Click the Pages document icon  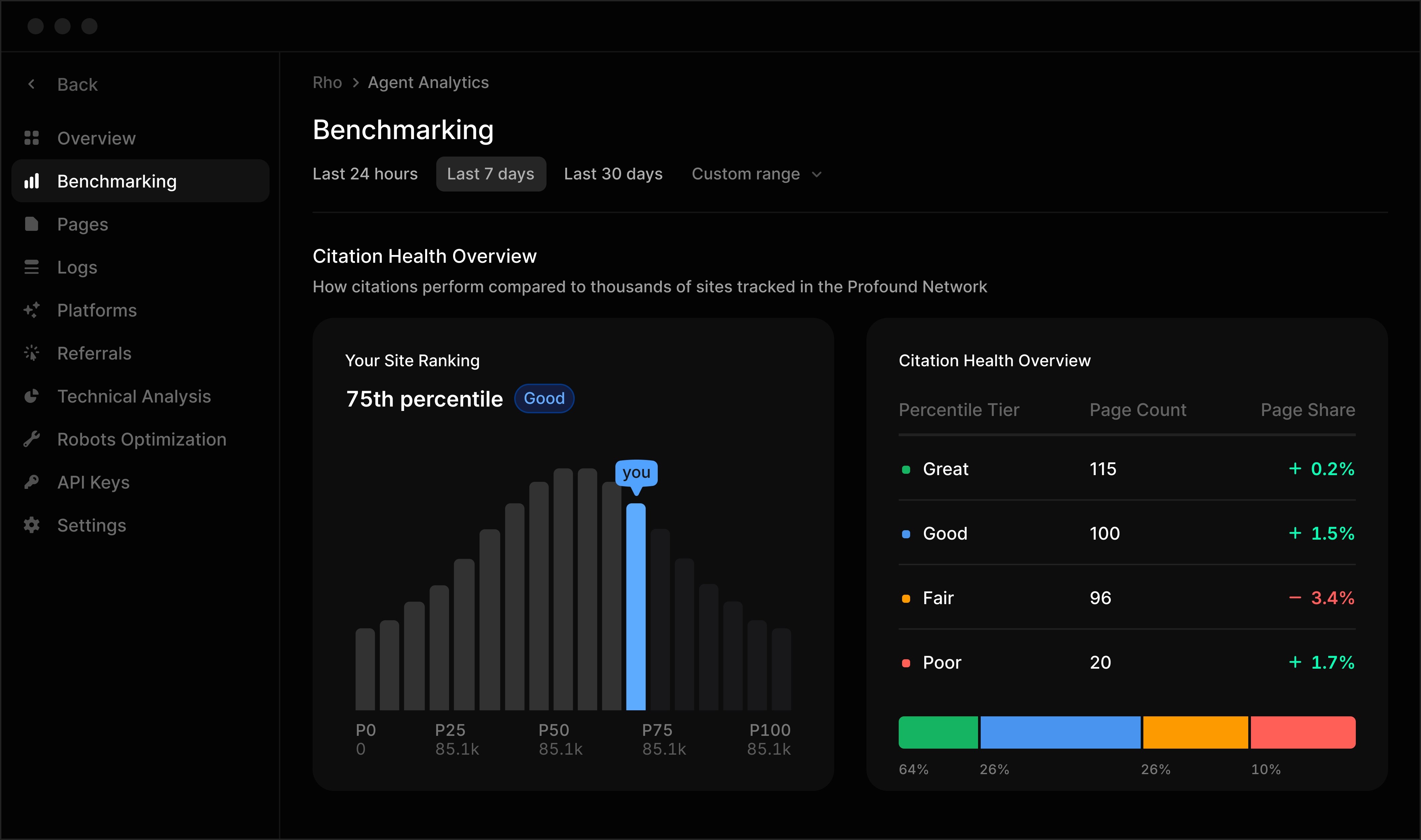pyautogui.click(x=32, y=224)
